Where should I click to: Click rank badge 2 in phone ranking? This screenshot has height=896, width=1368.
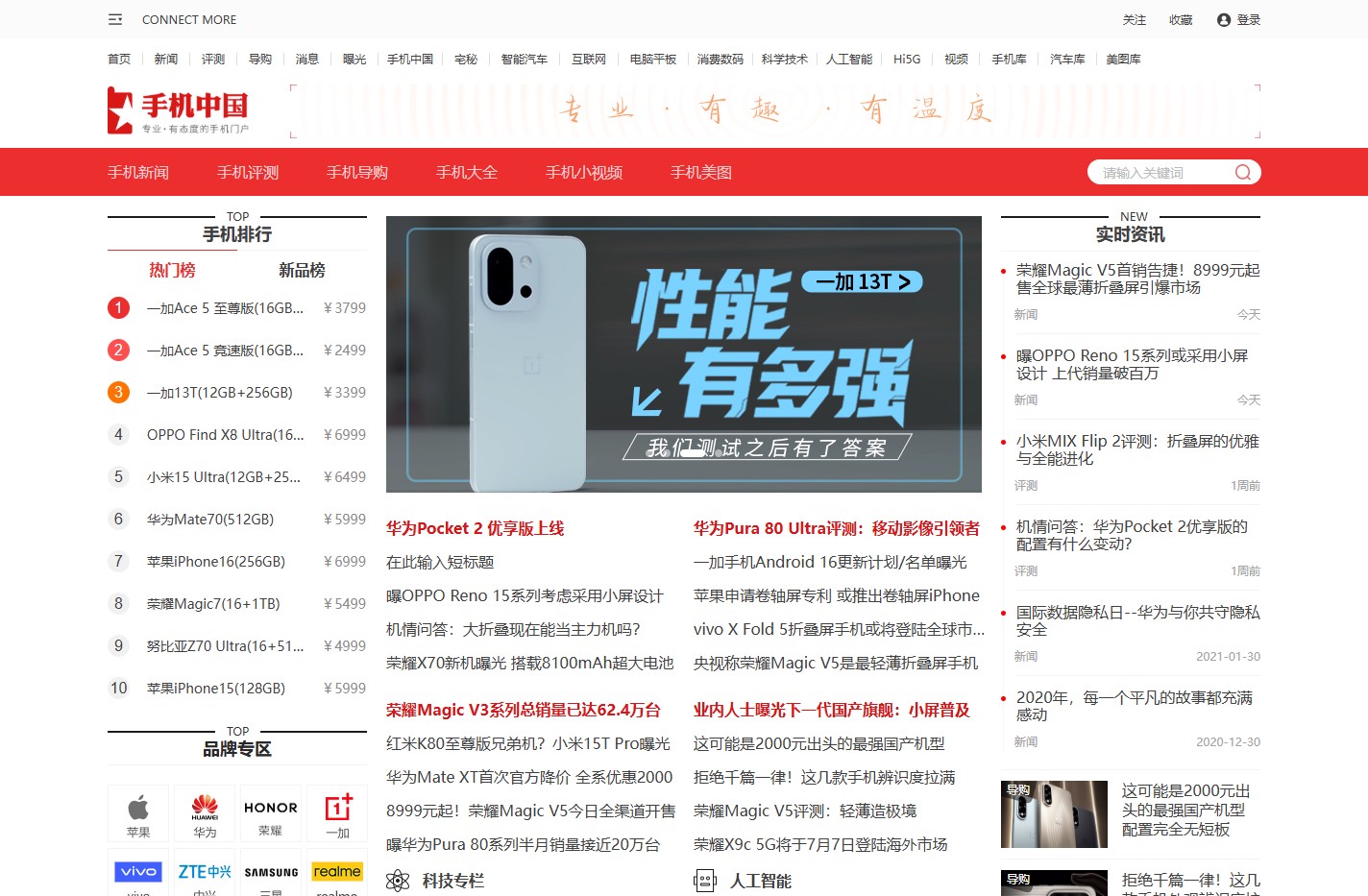pyautogui.click(x=118, y=350)
